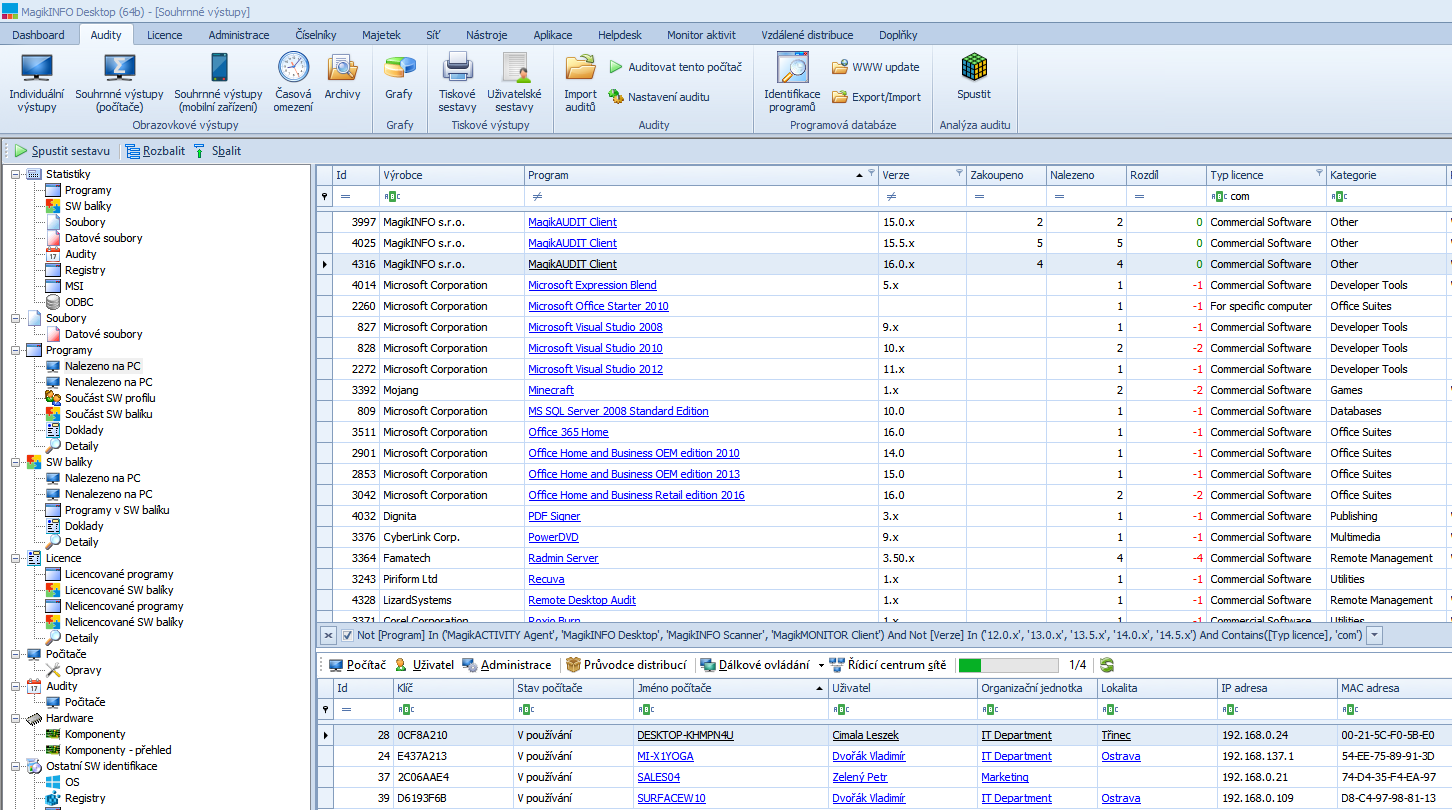Click Auditovat tento počítač

(675, 67)
